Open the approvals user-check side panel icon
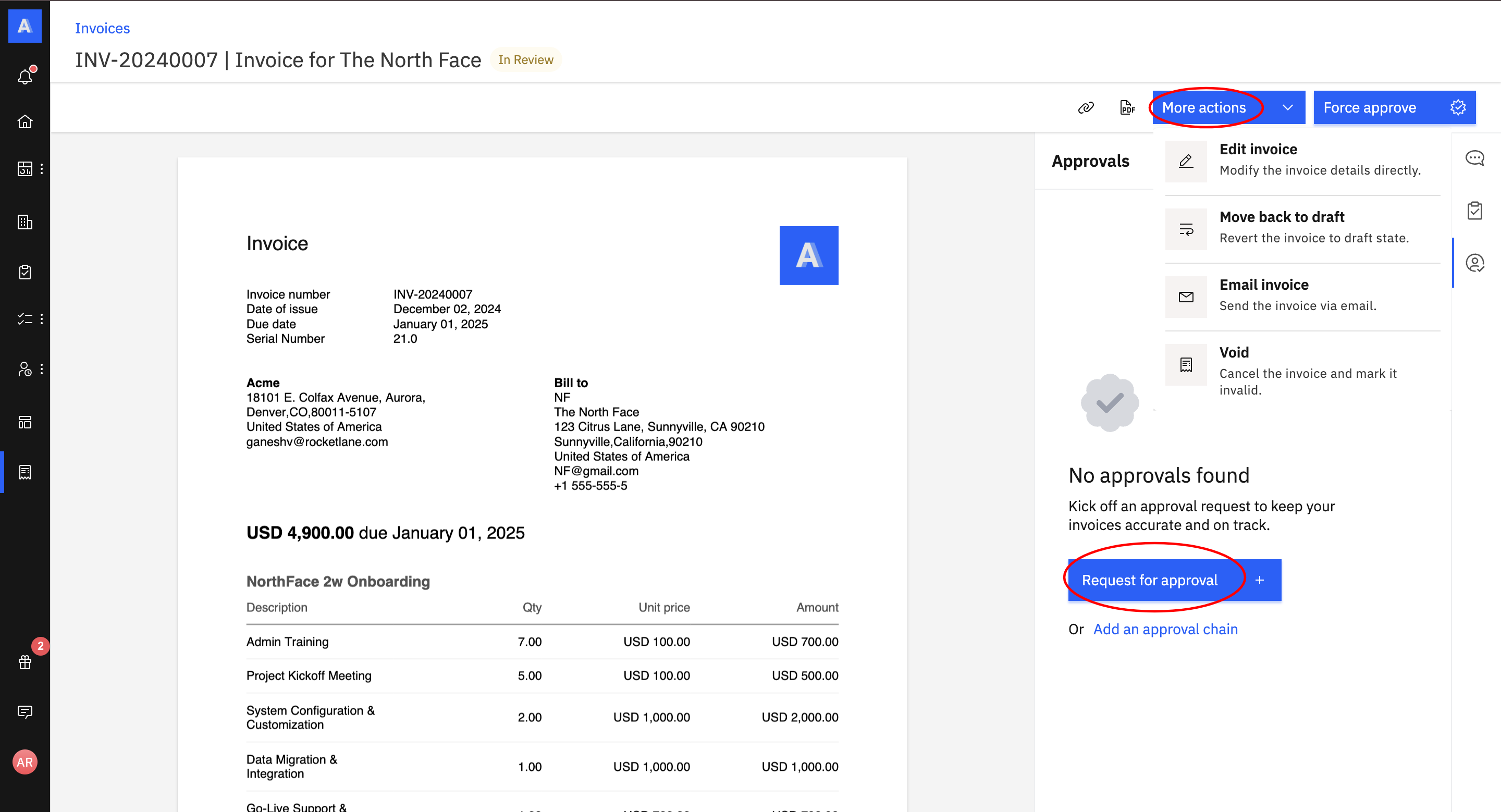1501x812 pixels. point(1474,263)
